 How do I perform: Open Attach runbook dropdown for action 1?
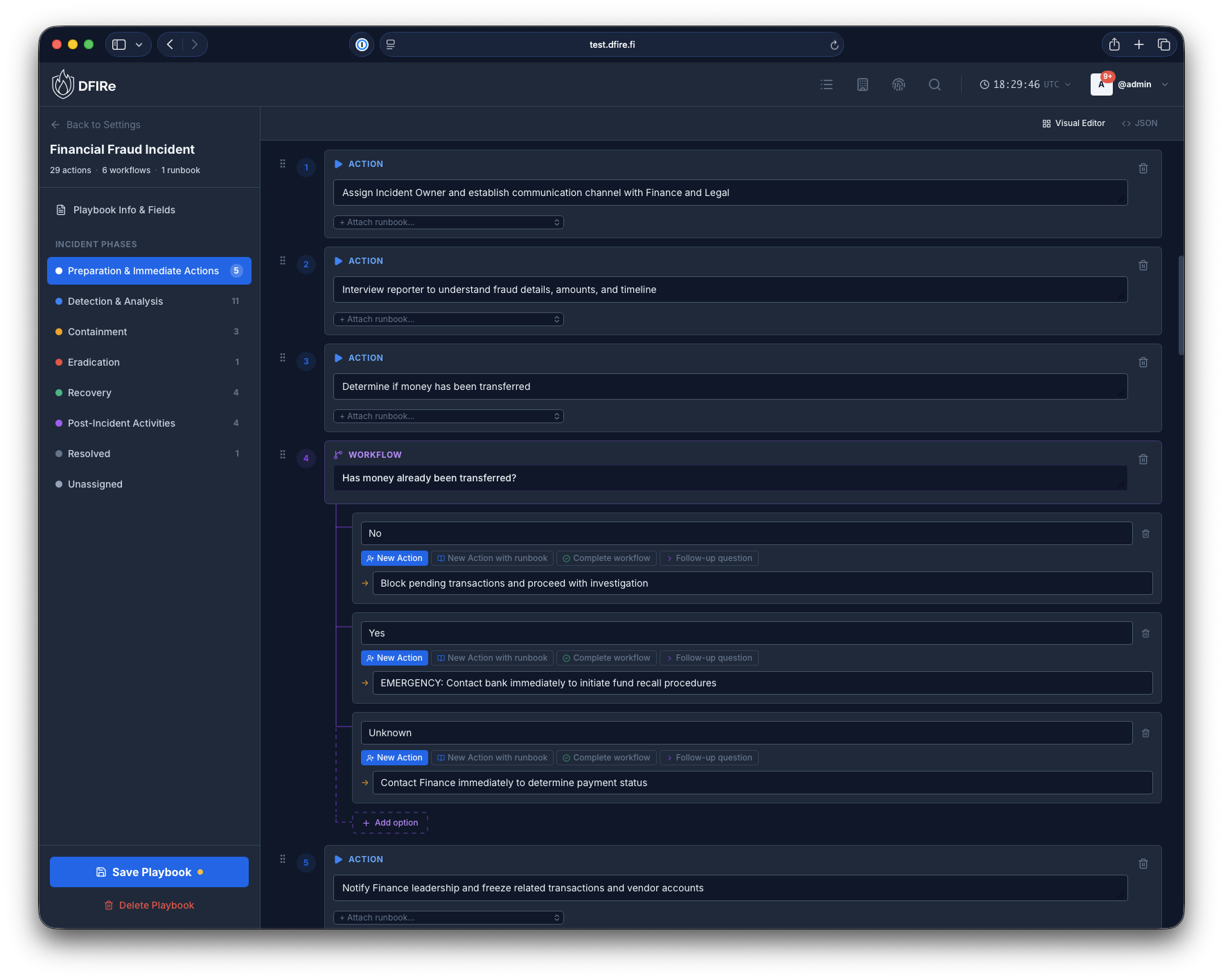[x=449, y=222]
